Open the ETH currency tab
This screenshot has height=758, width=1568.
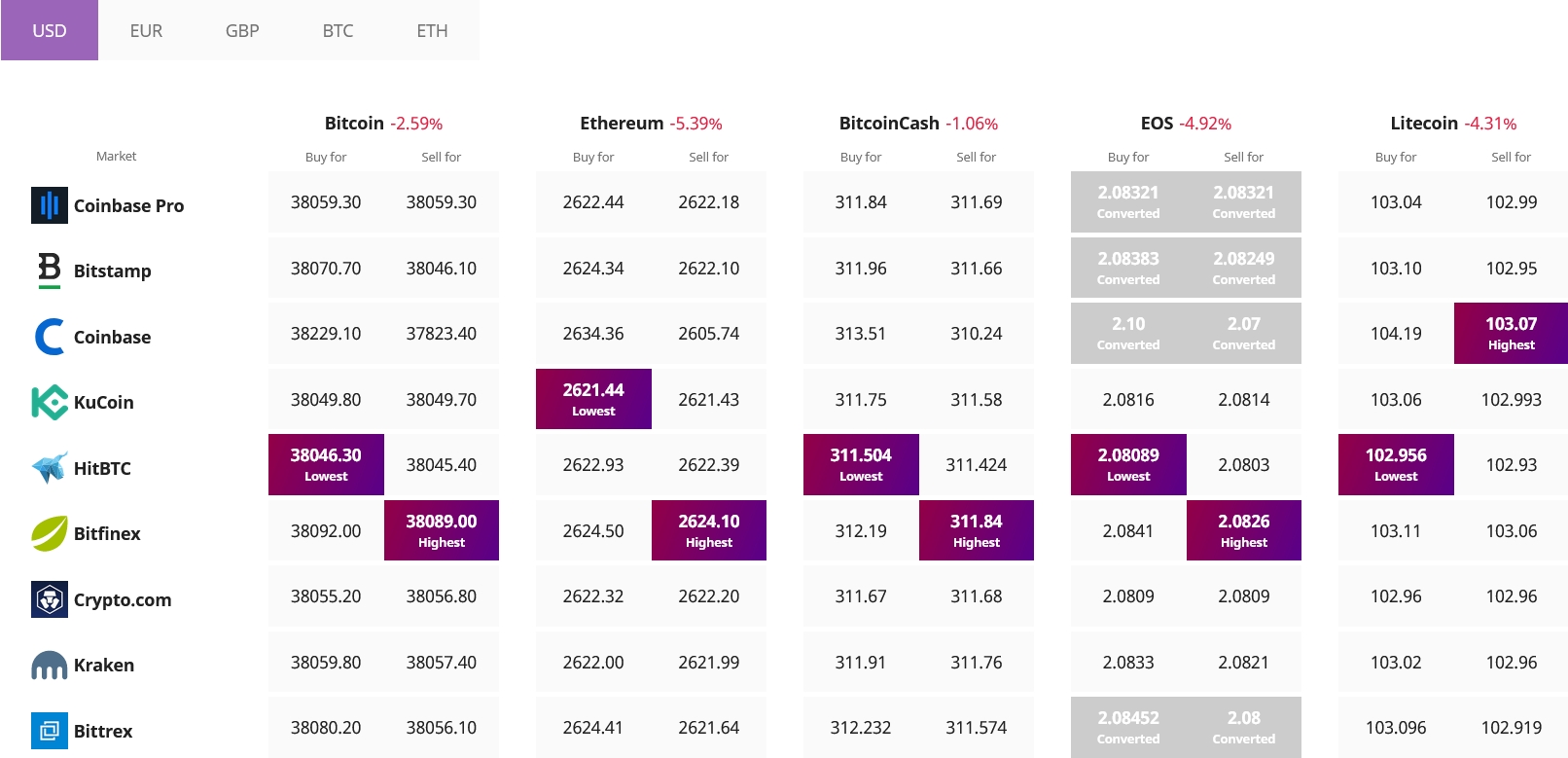coord(432,31)
